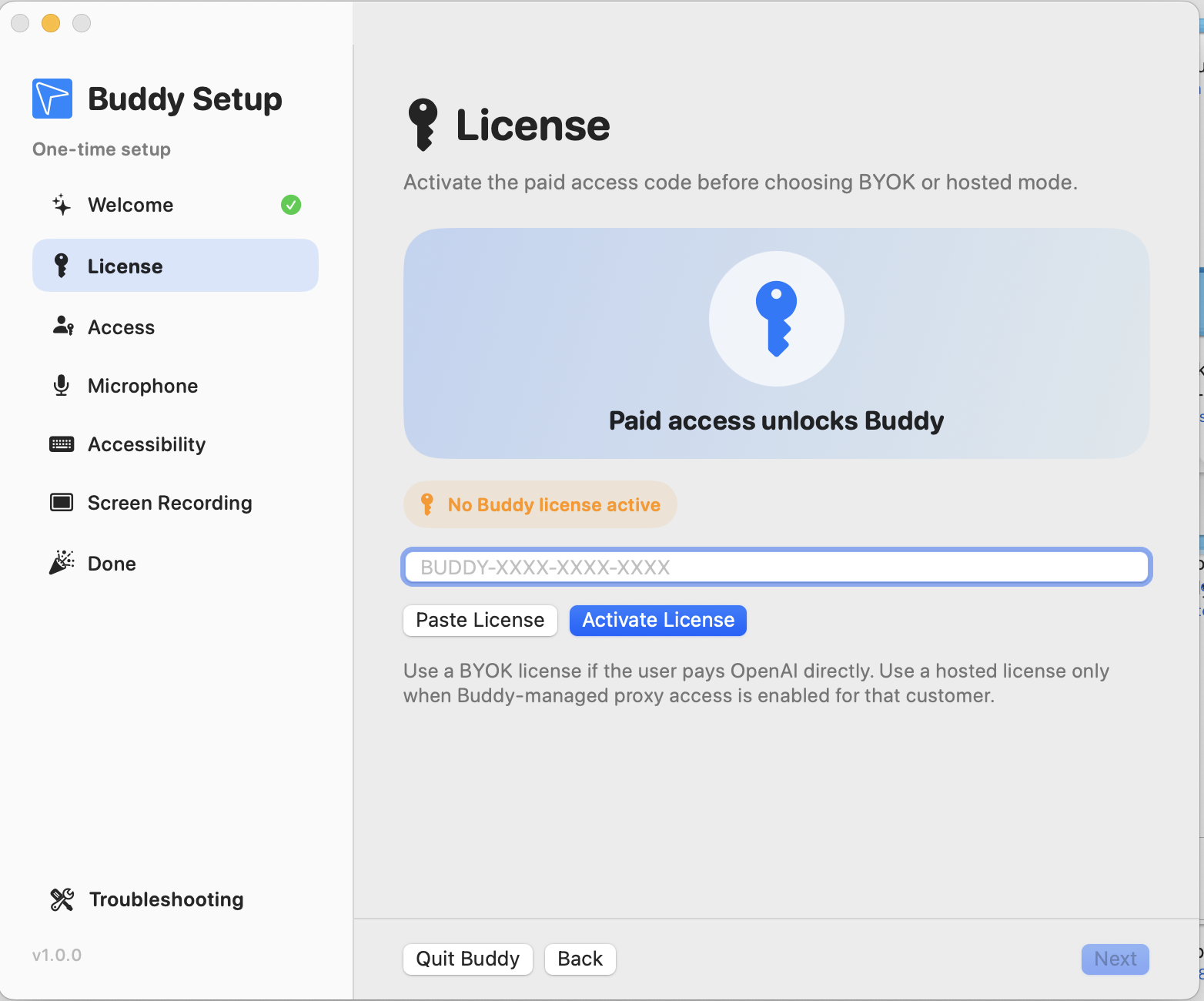1204x1001 pixels.
Task: Click the Microphone icon in sidebar
Action: (62, 385)
